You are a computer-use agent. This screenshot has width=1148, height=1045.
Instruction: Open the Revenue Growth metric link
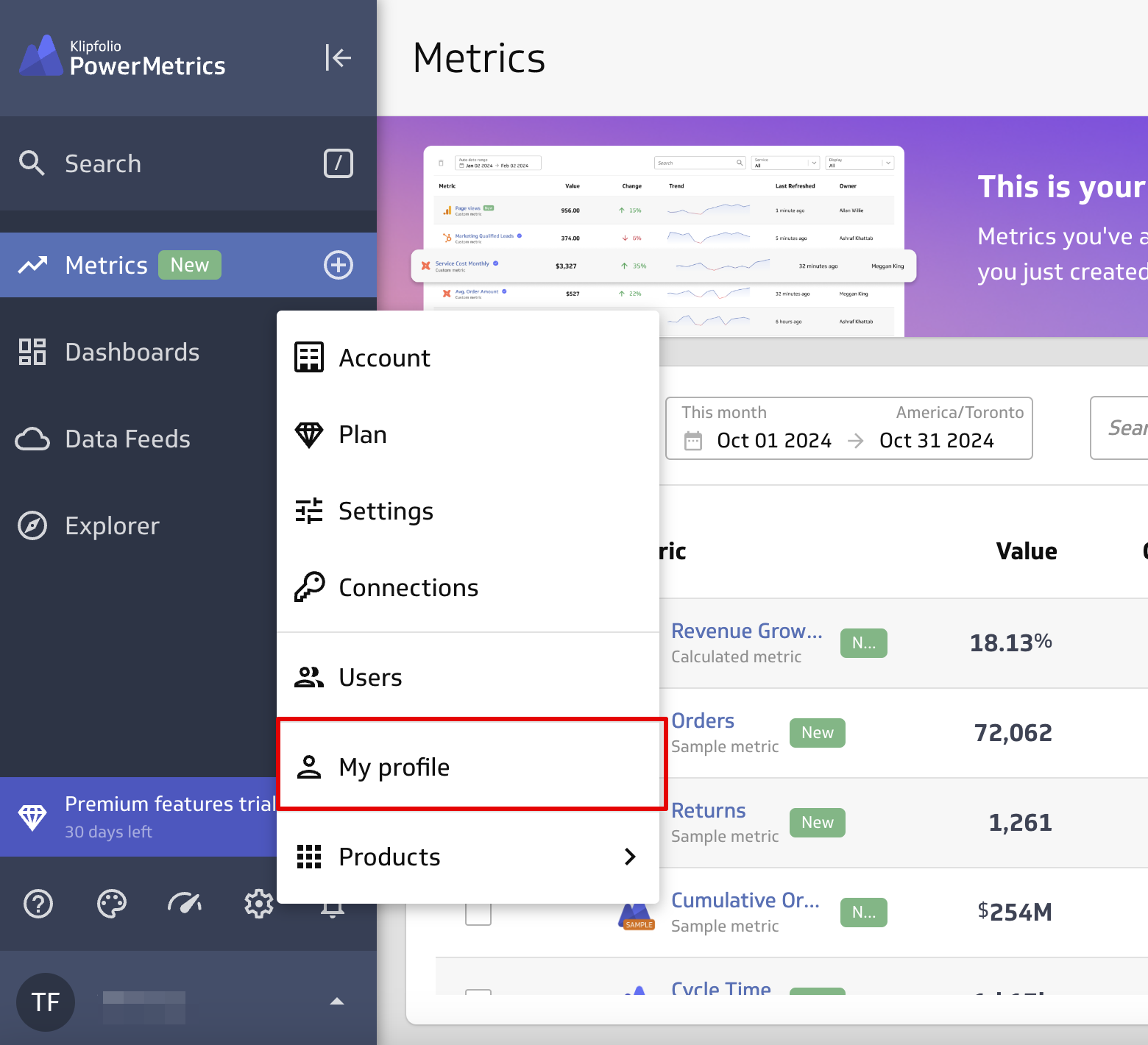tap(746, 631)
